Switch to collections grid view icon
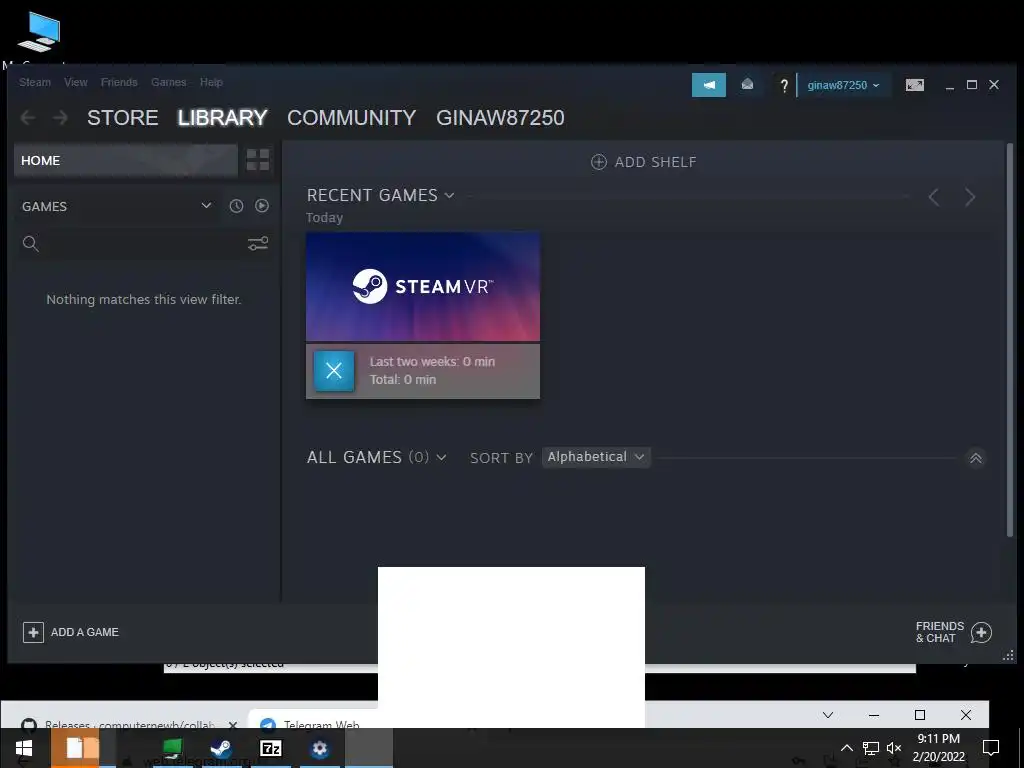1024x768 pixels. point(257,160)
